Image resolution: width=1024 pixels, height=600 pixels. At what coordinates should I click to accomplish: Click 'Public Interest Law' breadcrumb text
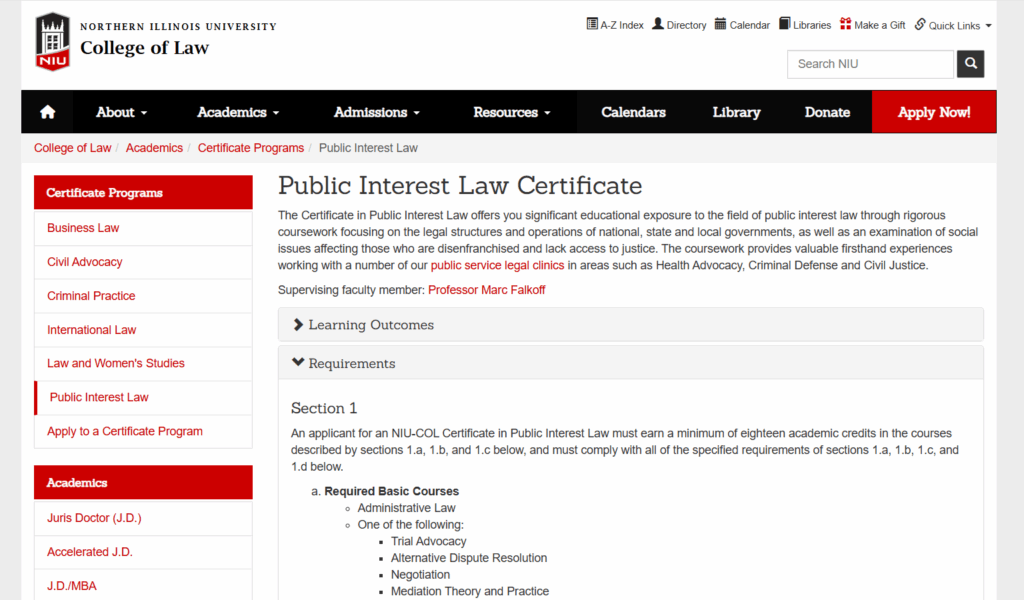(x=368, y=148)
